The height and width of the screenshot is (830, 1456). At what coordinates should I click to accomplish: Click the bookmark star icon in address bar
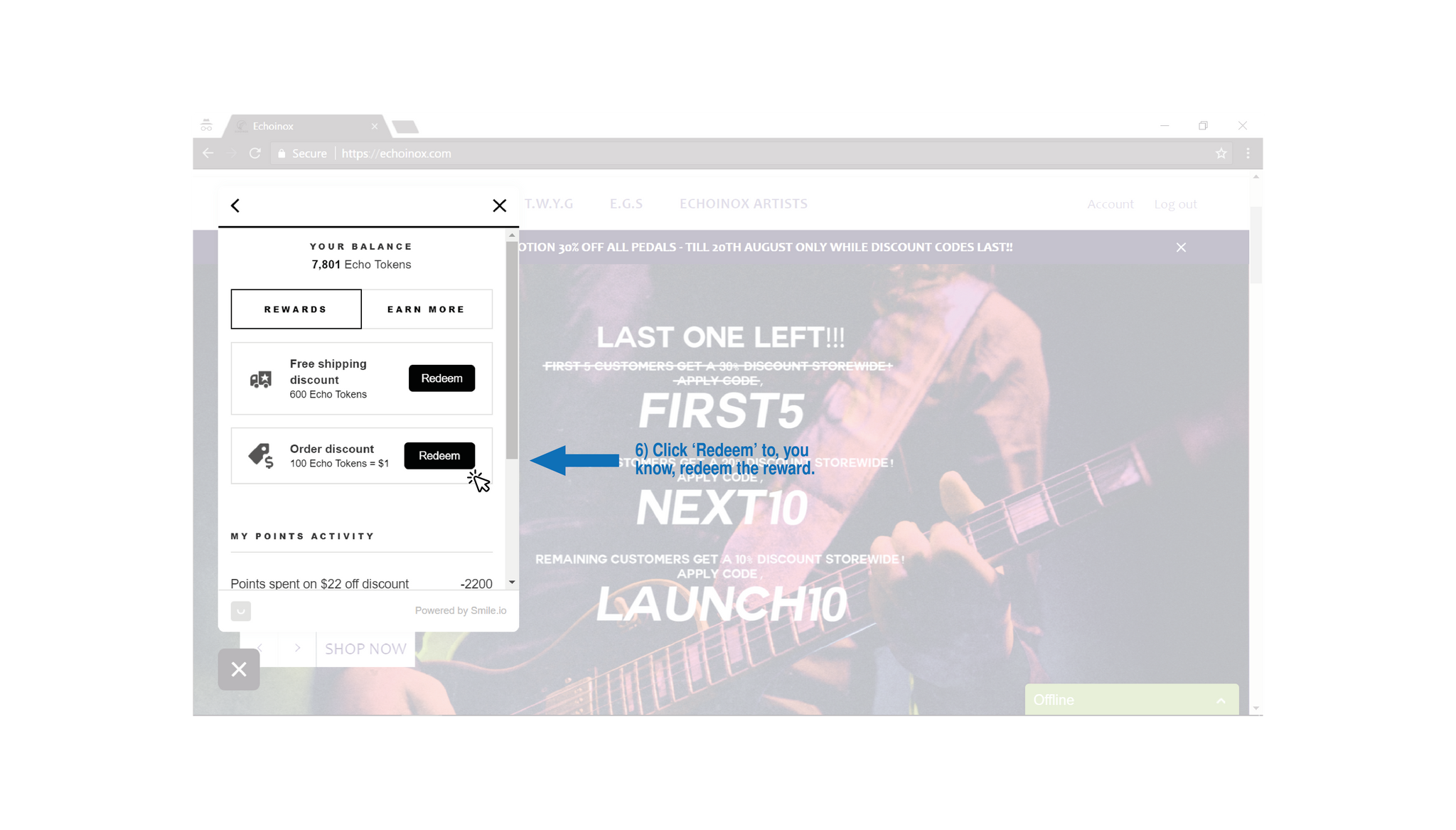[1221, 153]
